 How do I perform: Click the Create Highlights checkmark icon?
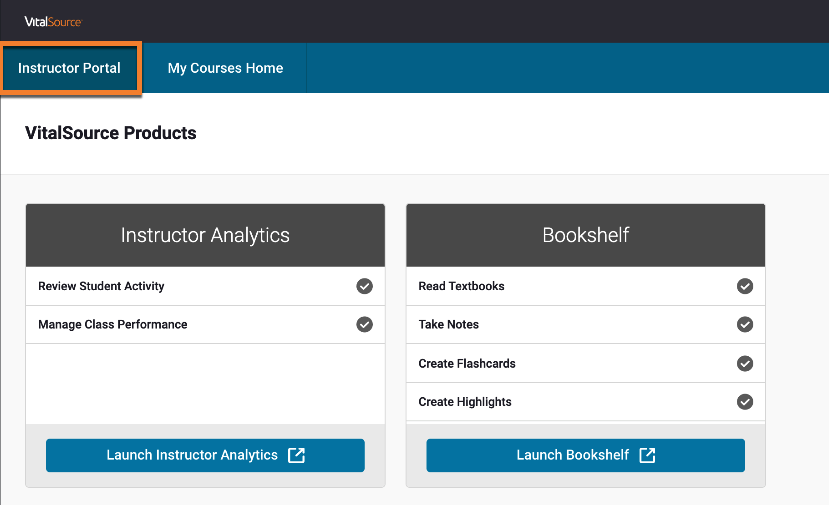(x=745, y=402)
